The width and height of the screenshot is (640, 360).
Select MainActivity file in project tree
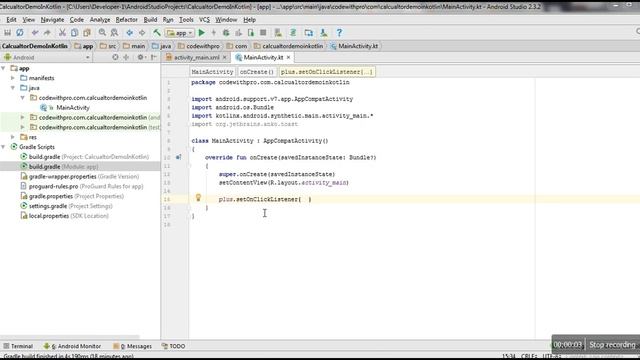pyautogui.click(x=73, y=107)
